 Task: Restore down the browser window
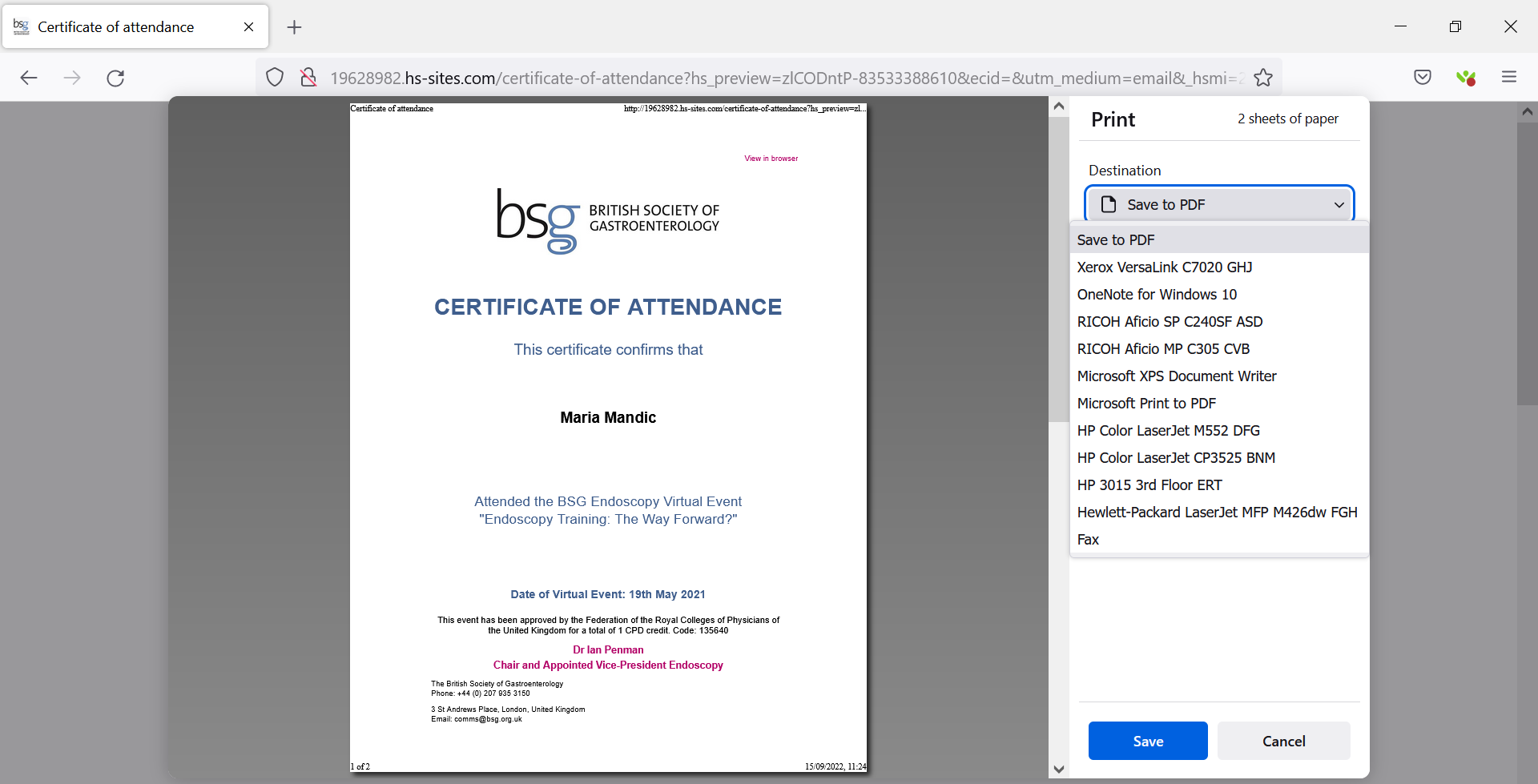[1455, 26]
